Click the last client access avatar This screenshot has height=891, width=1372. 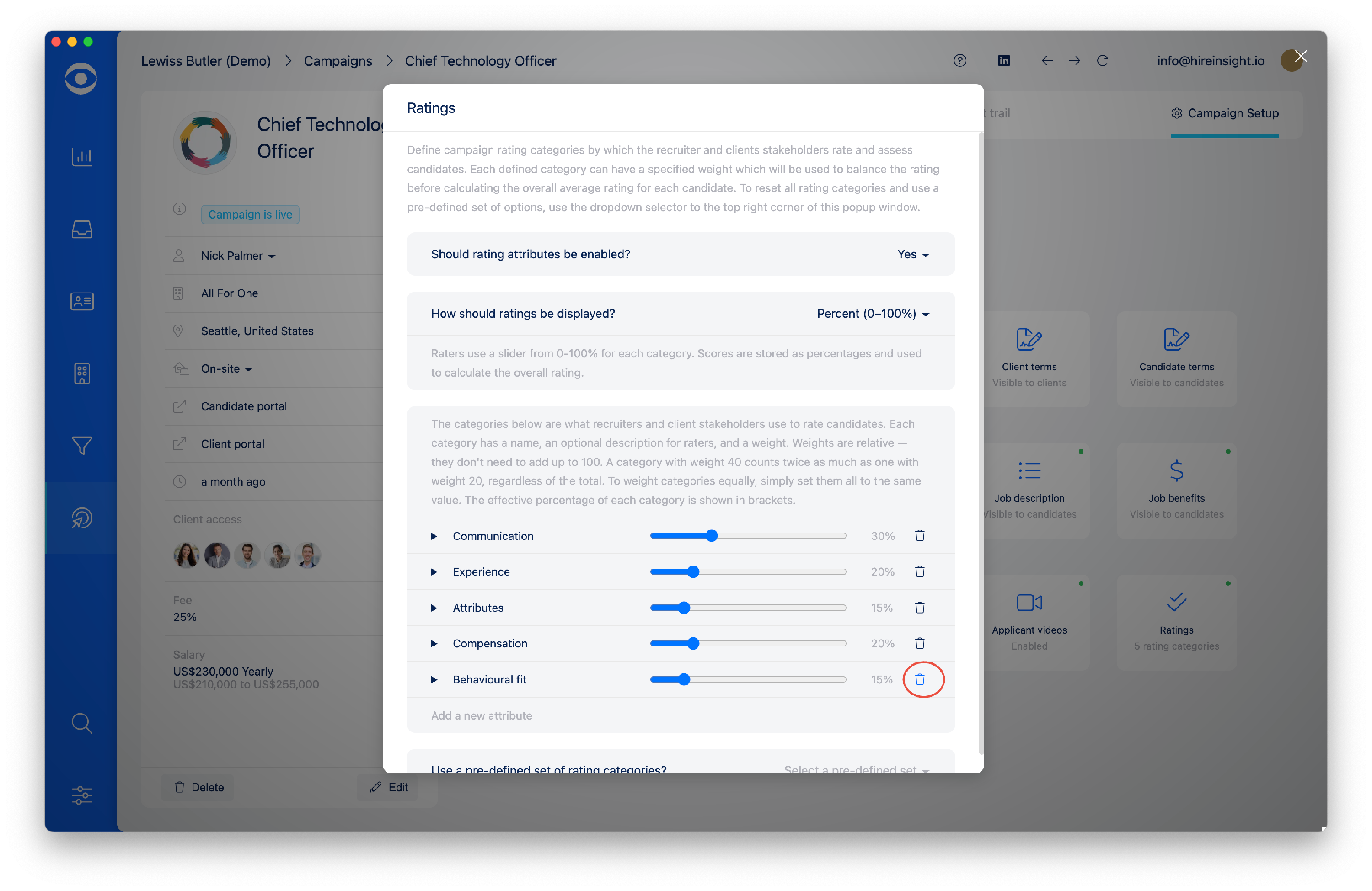coord(307,555)
